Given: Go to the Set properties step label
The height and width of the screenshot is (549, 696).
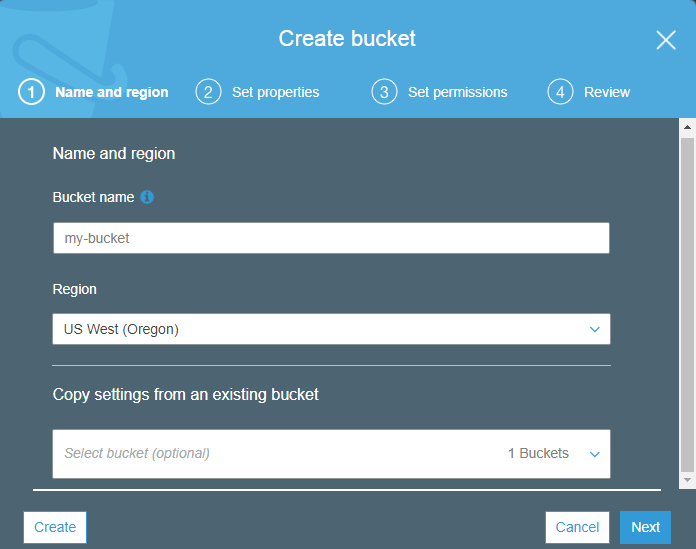Looking at the screenshot, I should 276,92.
